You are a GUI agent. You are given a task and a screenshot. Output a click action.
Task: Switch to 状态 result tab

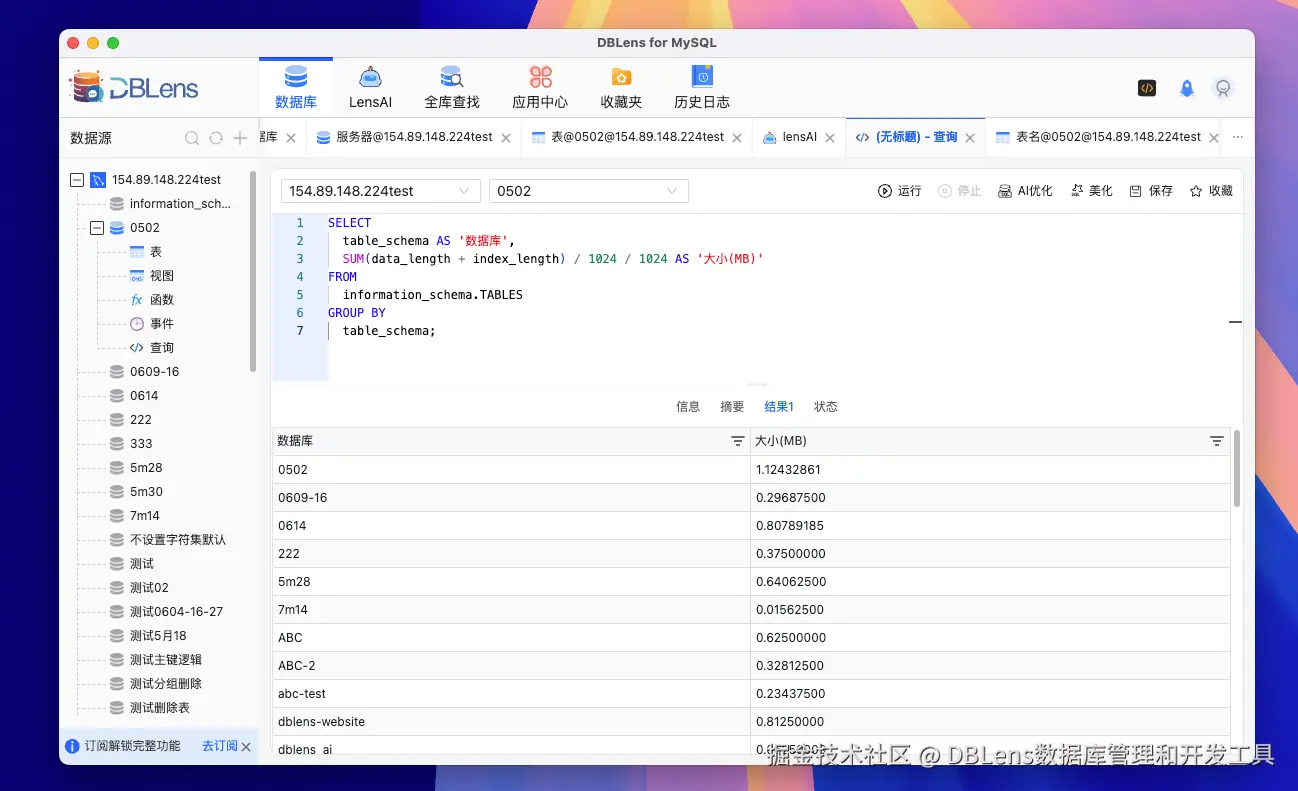click(x=825, y=407)
